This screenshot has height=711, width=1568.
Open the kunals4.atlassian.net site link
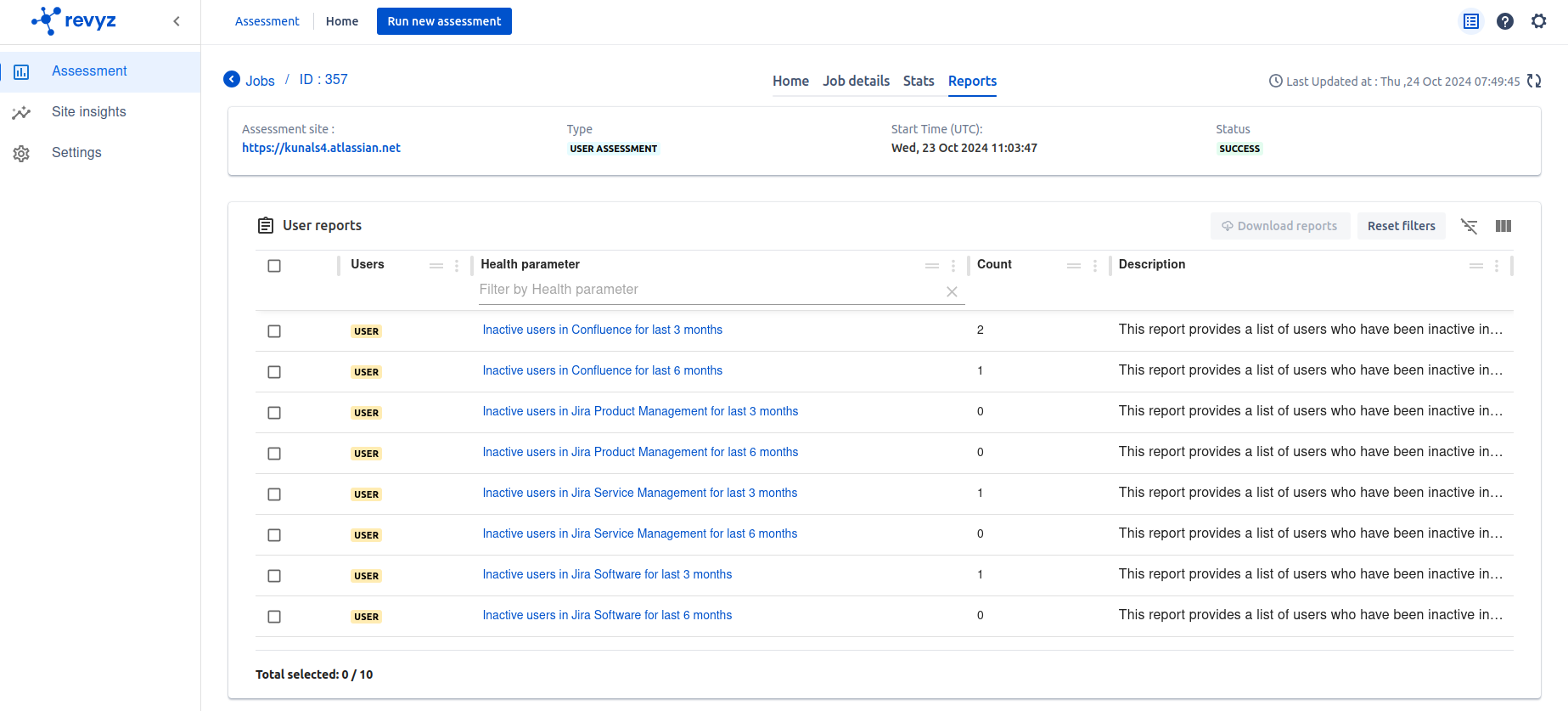coord(321,148)
